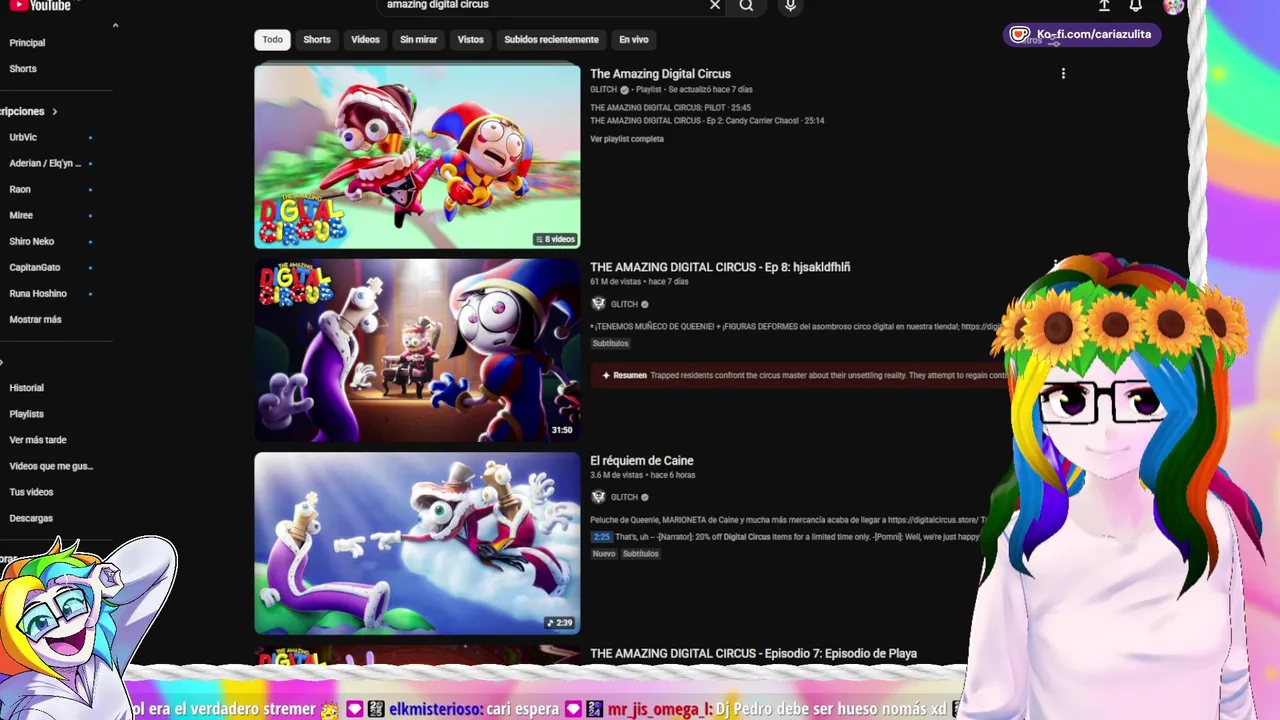Start voice search with microphone icon

[x=790, y=5]
